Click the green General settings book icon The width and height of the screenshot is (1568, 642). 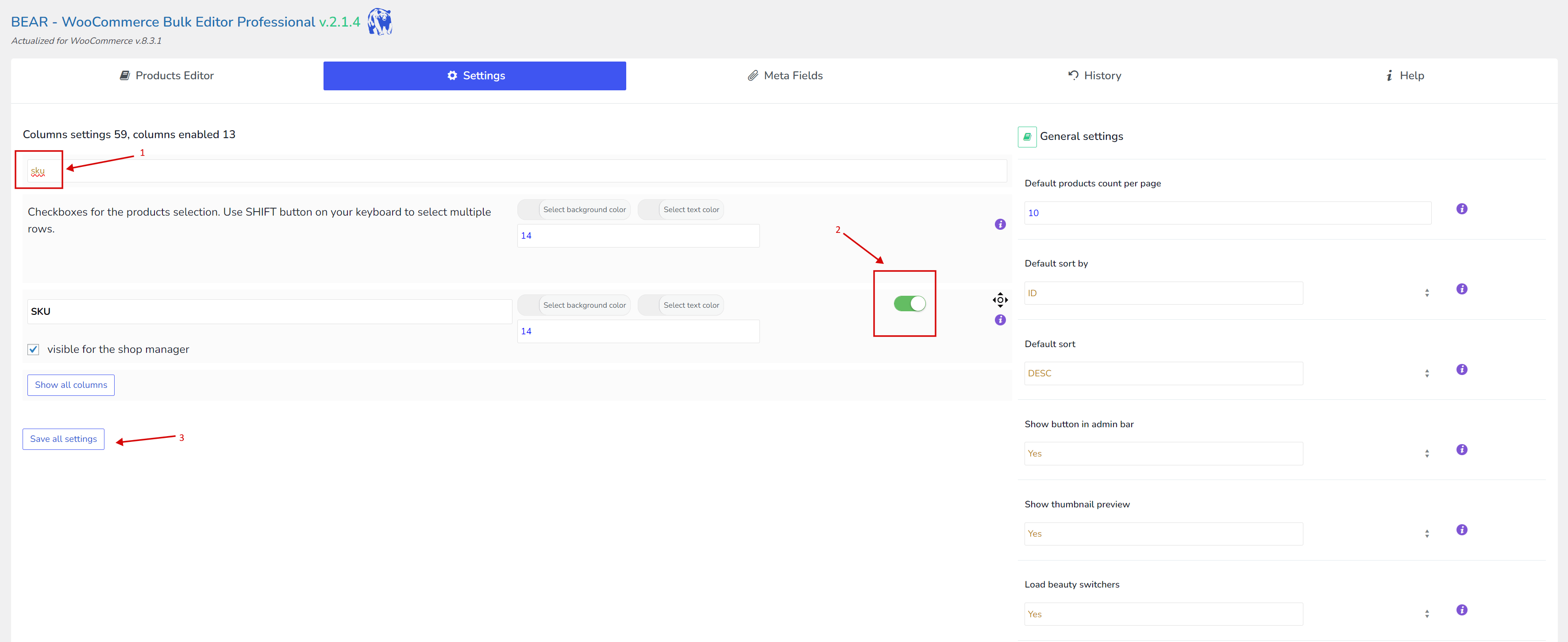(1027, 136)
